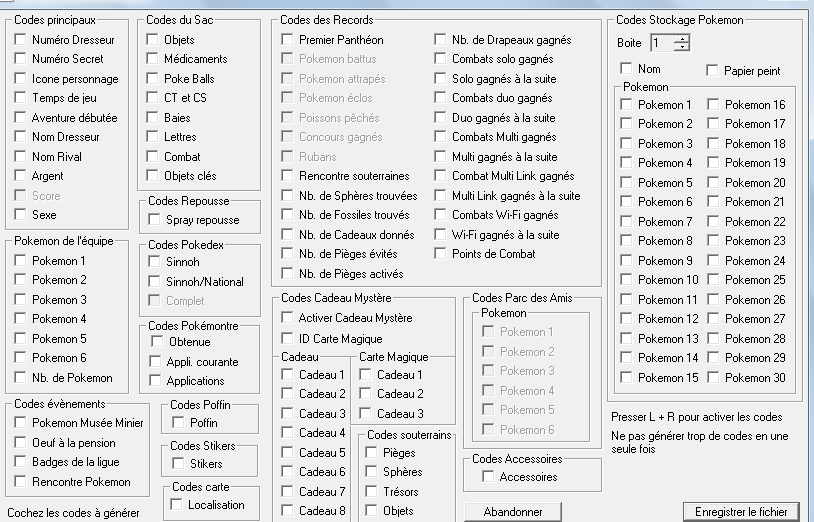Select the Sinnoh/National Pokedex checkbox
Viewport: 814px width, 522px height.
tap(154, 282)
